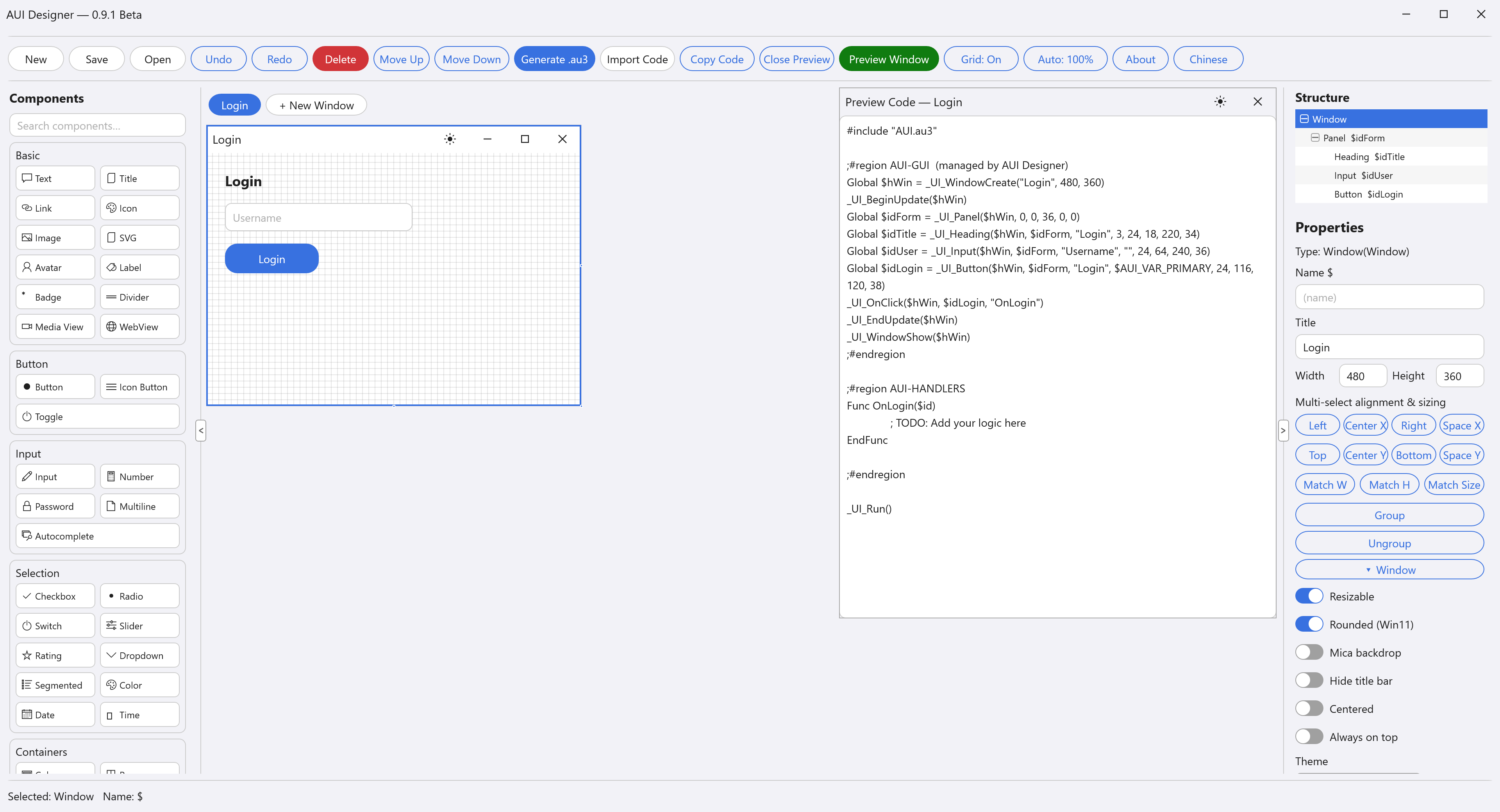Collapse the left Components panel arrow
Image resolution: width=1500 pixels, height=812 pixels.
tap(201, 431)
